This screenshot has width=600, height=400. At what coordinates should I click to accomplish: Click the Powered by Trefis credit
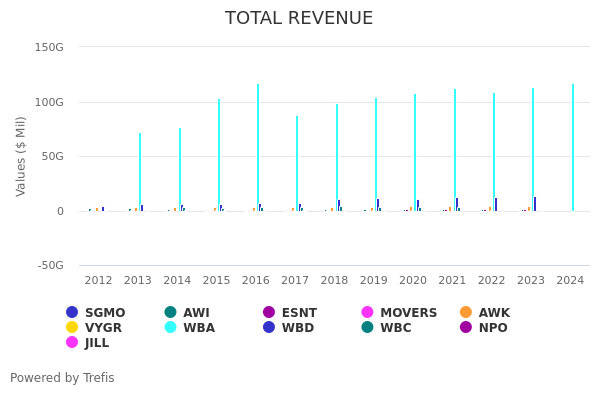point(62,378)
